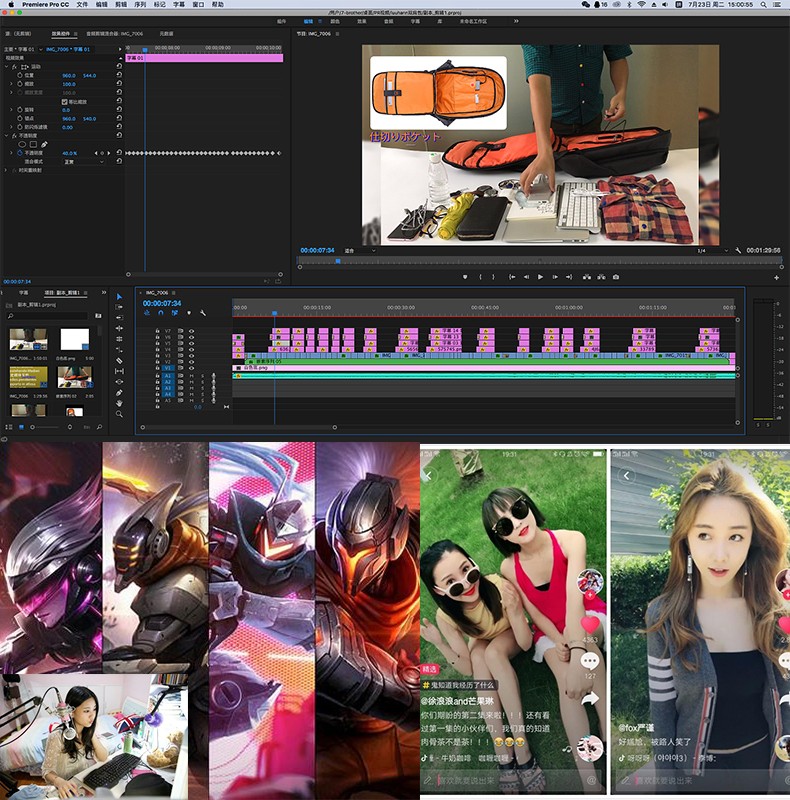Click Mark In bracket in Program monitor
Screen dimensions: 790x800
tap(480, 277)
